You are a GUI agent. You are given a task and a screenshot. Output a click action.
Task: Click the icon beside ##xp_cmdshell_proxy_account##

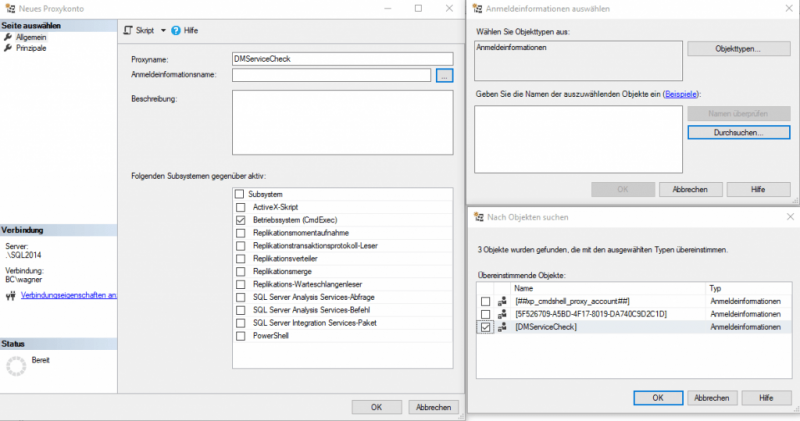tap(501, 301)
